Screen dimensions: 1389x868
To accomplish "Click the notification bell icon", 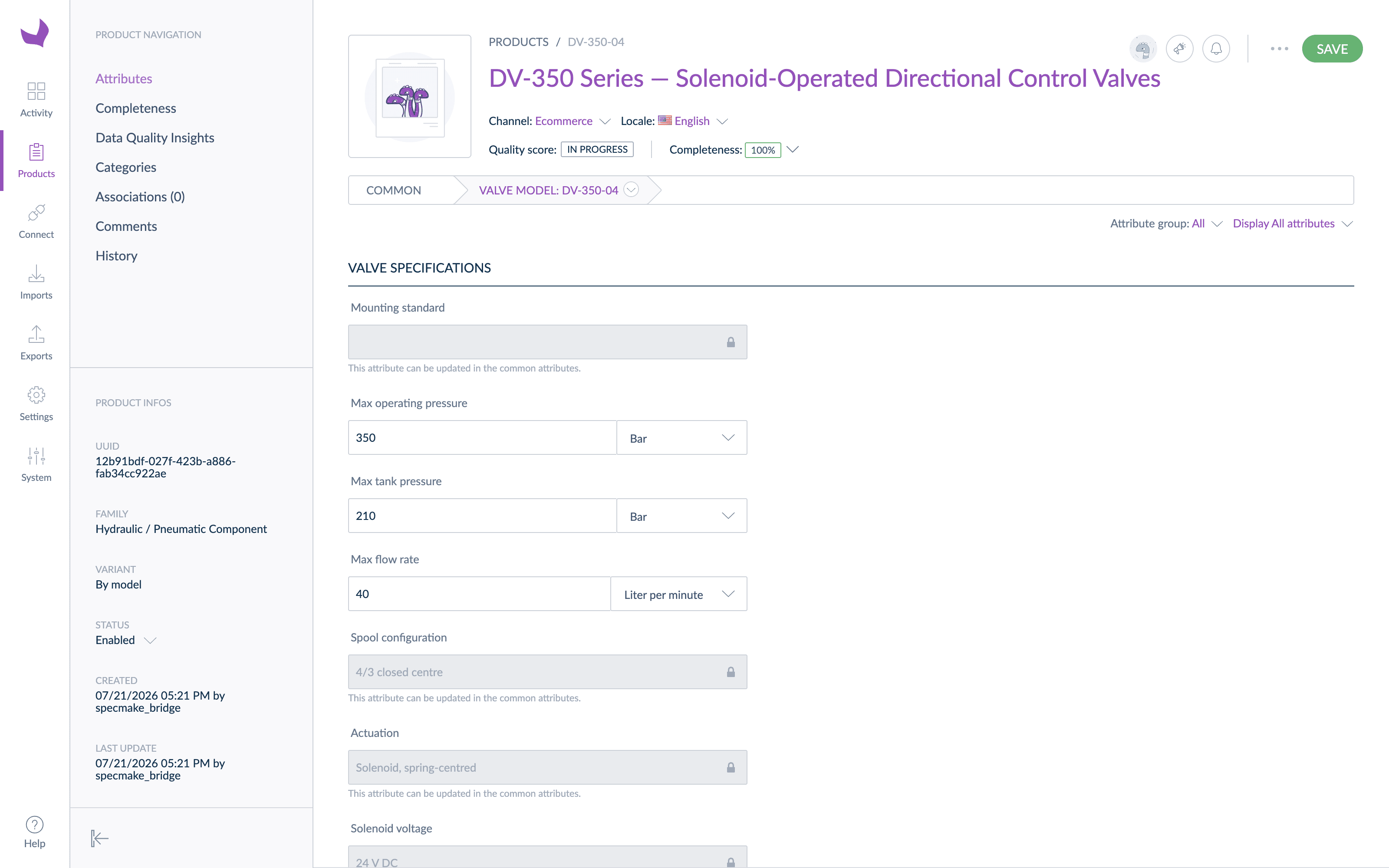I will pos(1216,49).
